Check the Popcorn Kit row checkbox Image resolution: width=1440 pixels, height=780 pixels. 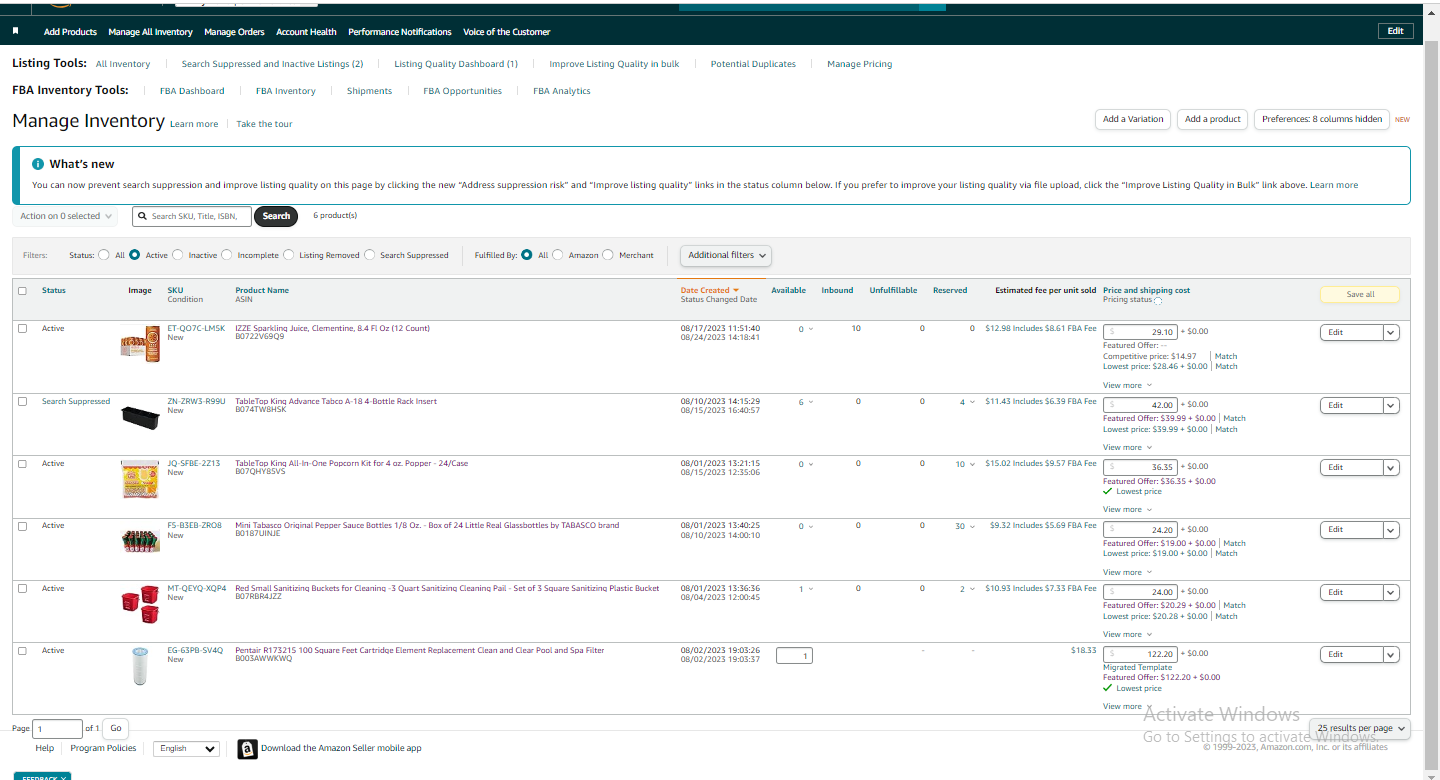tap(22, 464)
